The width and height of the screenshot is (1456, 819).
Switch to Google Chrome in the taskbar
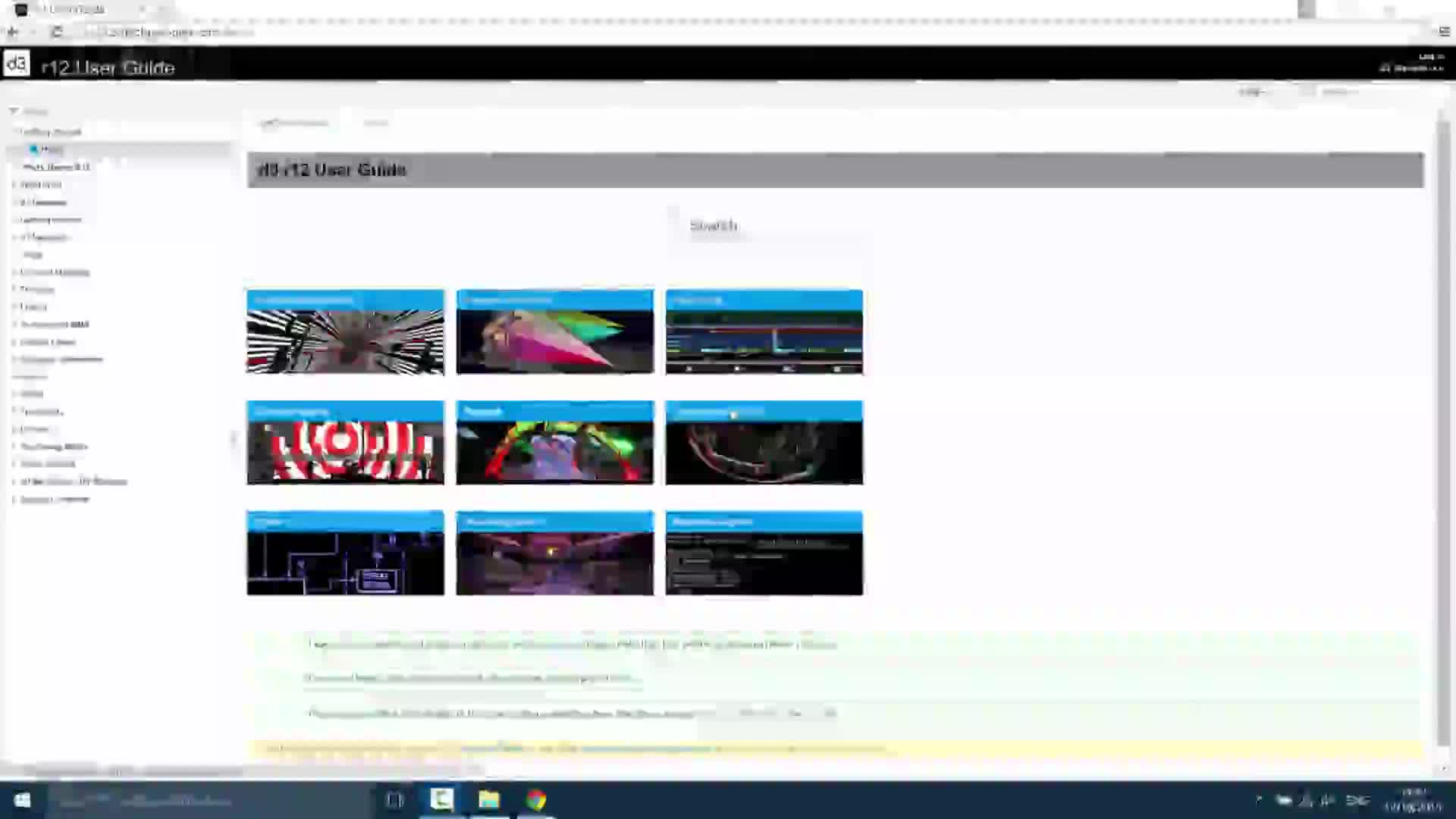click(536, 800)
